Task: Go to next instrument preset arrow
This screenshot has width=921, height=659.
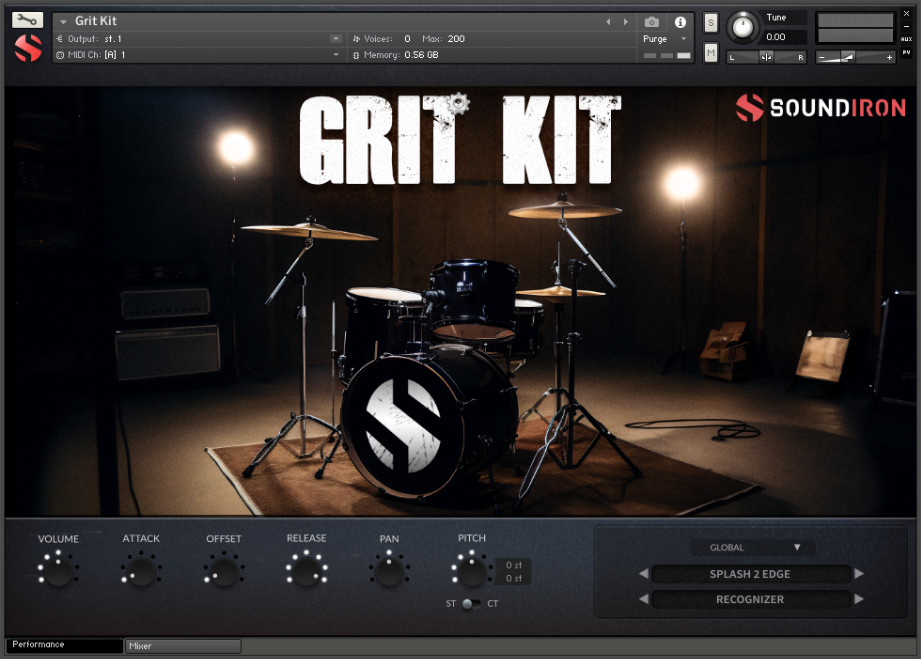Action: pyautogui.click(x=626, y=22)
